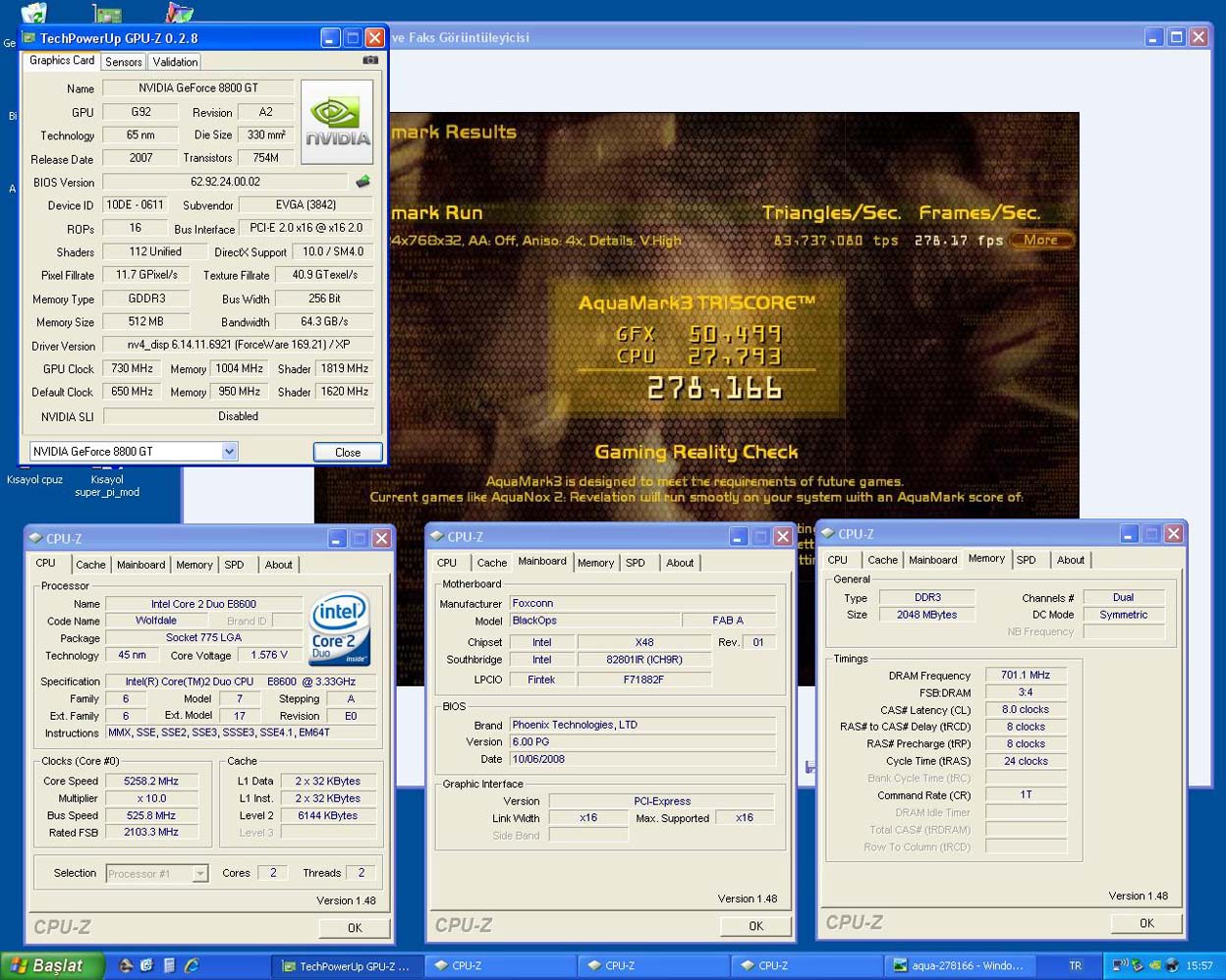
Task: Open the CPU tab in the CPU-Z Memory window
Action: [837, 560]
